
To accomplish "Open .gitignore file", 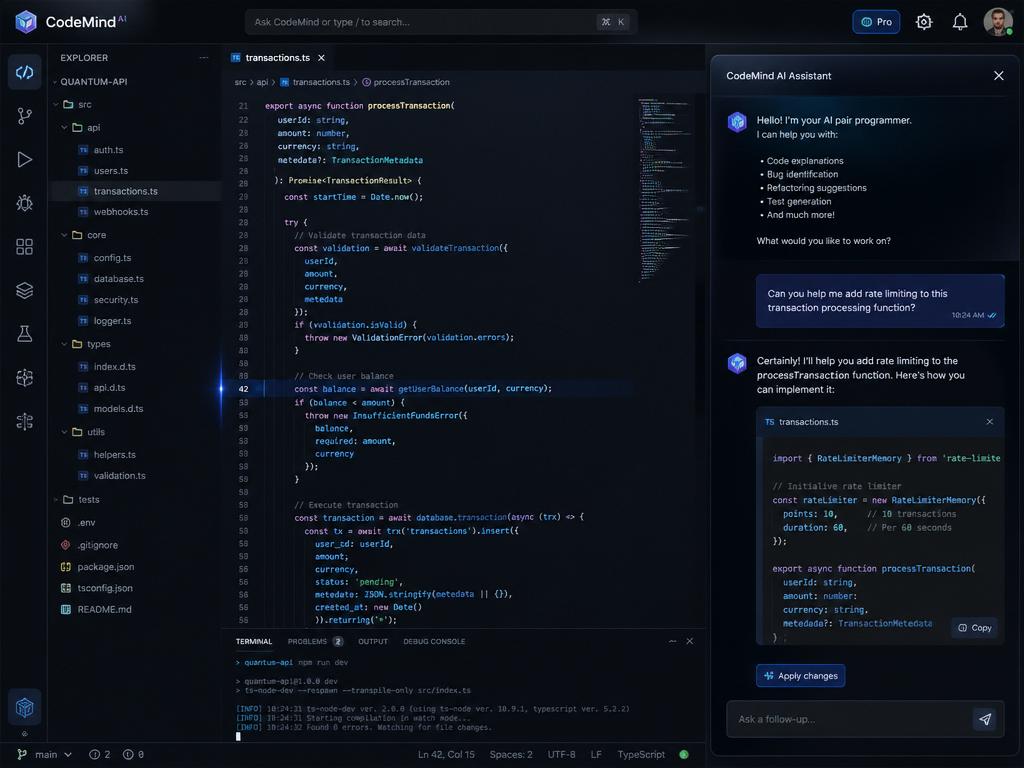I will [x=97, y=545].
